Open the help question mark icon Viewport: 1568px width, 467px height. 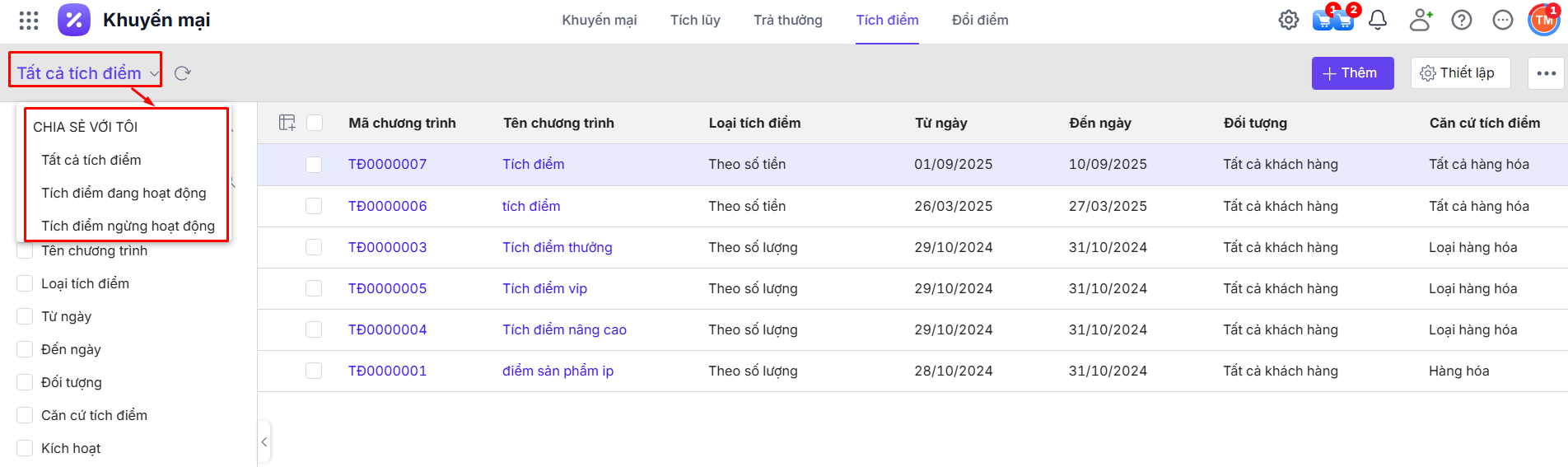pos(1462,21)
